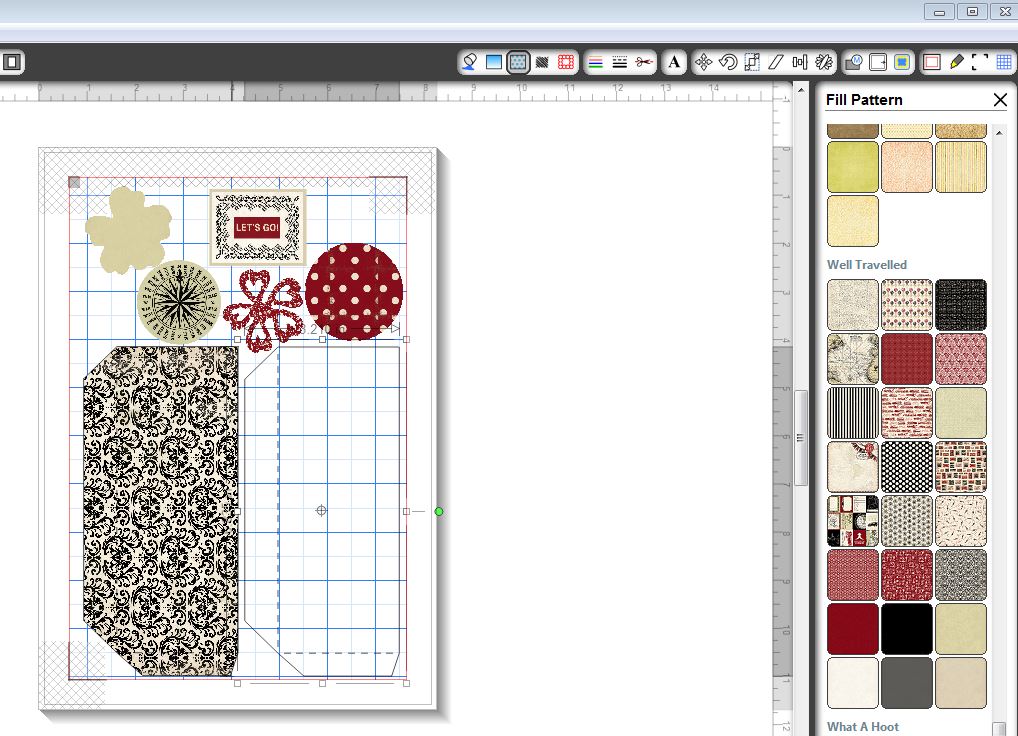Select the cream postmark with red stamp swatch
The image size is (1018, 736).
[x=853, y=467]
